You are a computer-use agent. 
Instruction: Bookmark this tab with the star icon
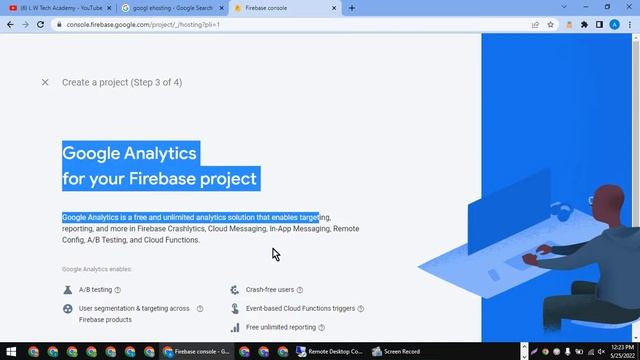pyautogui.click(x=550, y=25)
